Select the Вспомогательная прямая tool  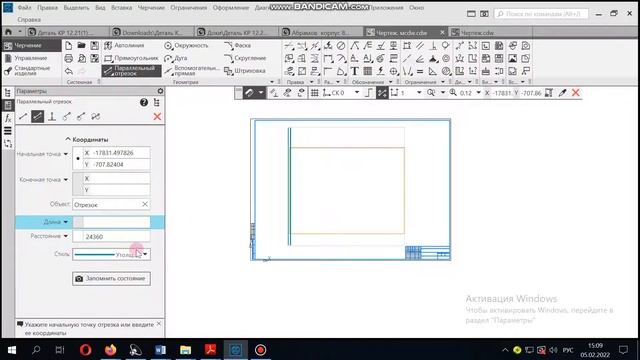pos(192,71)
